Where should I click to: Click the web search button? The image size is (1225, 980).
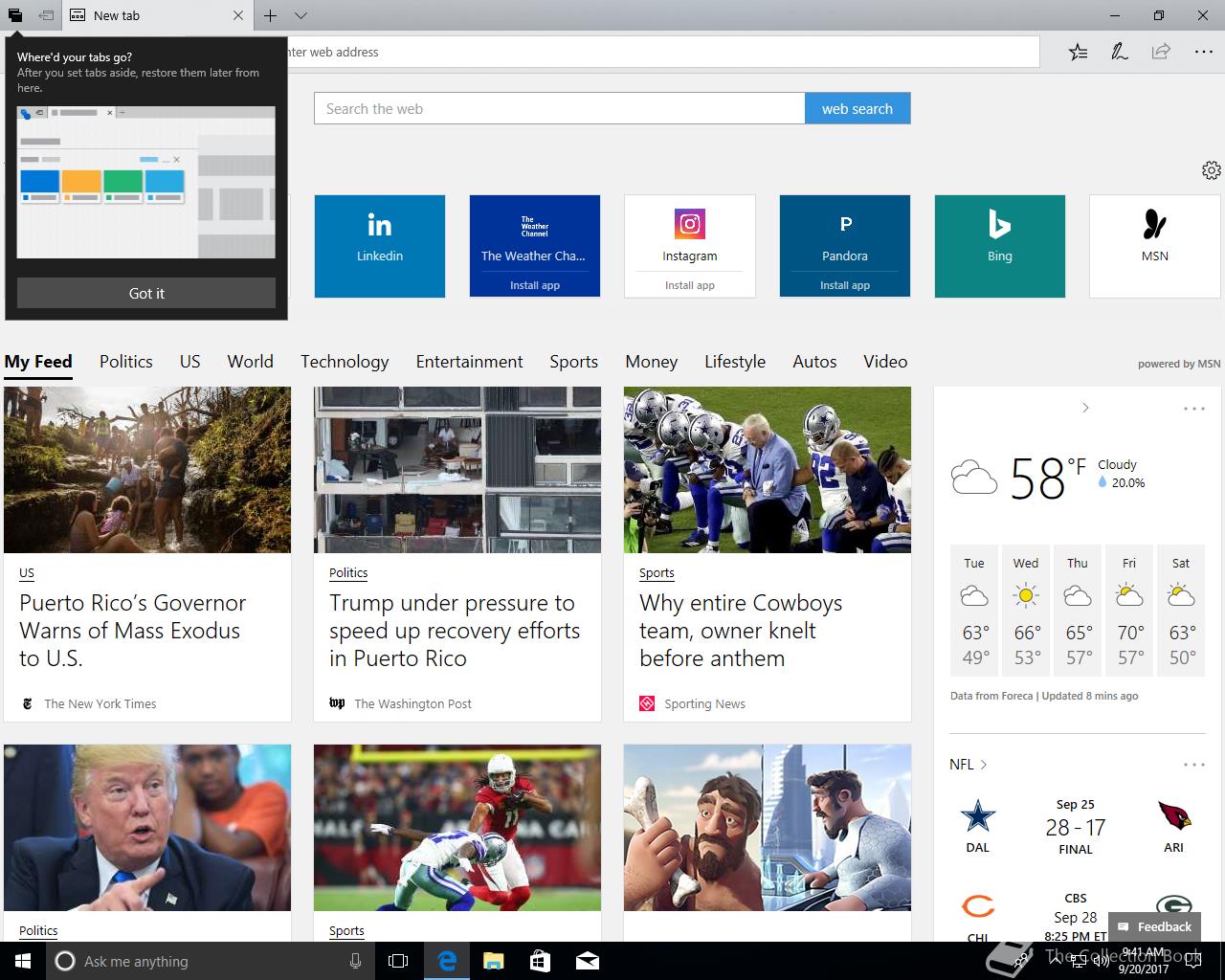click(857, 108)
